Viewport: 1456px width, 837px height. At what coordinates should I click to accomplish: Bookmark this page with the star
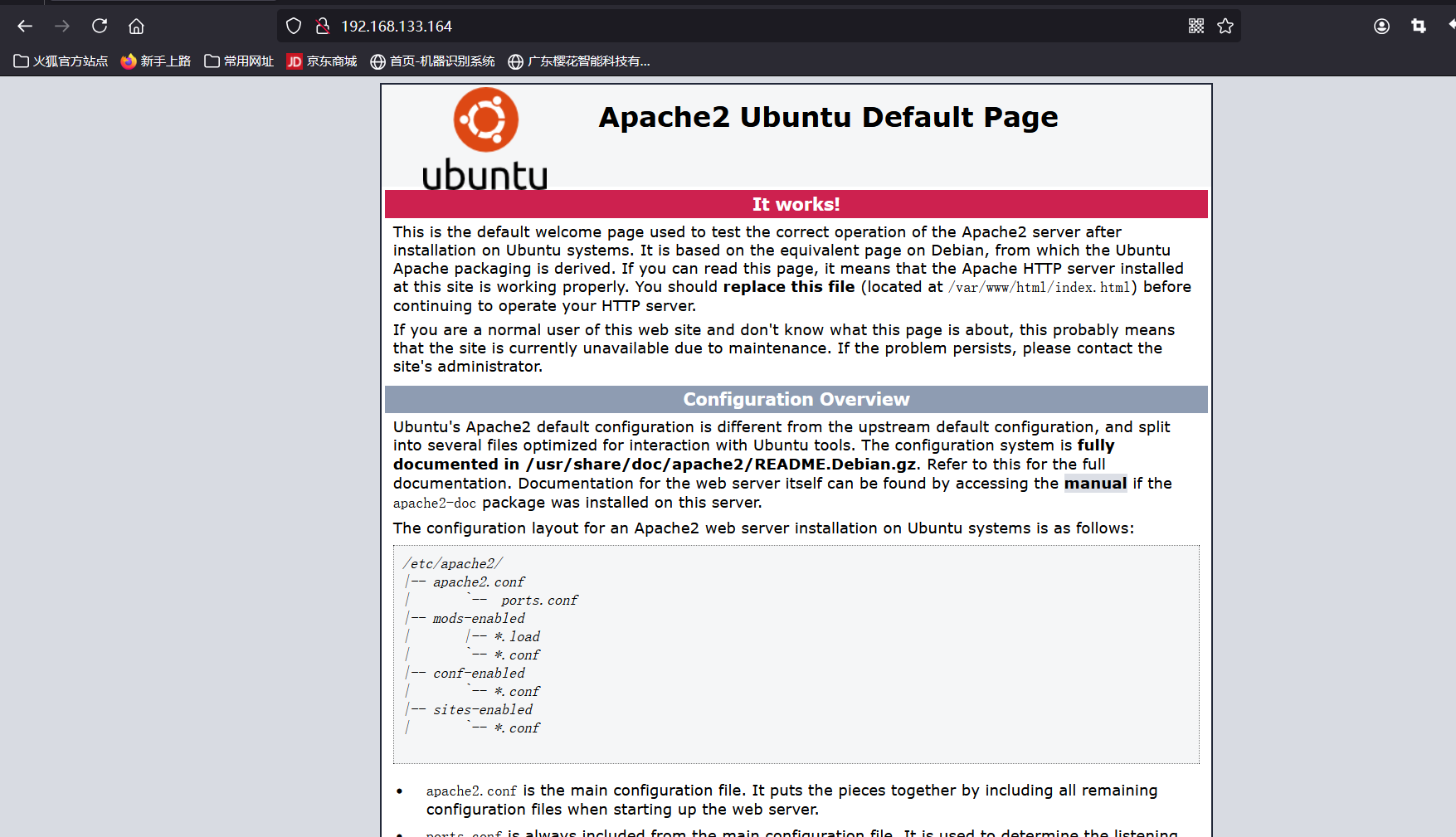coord(1225,27)
